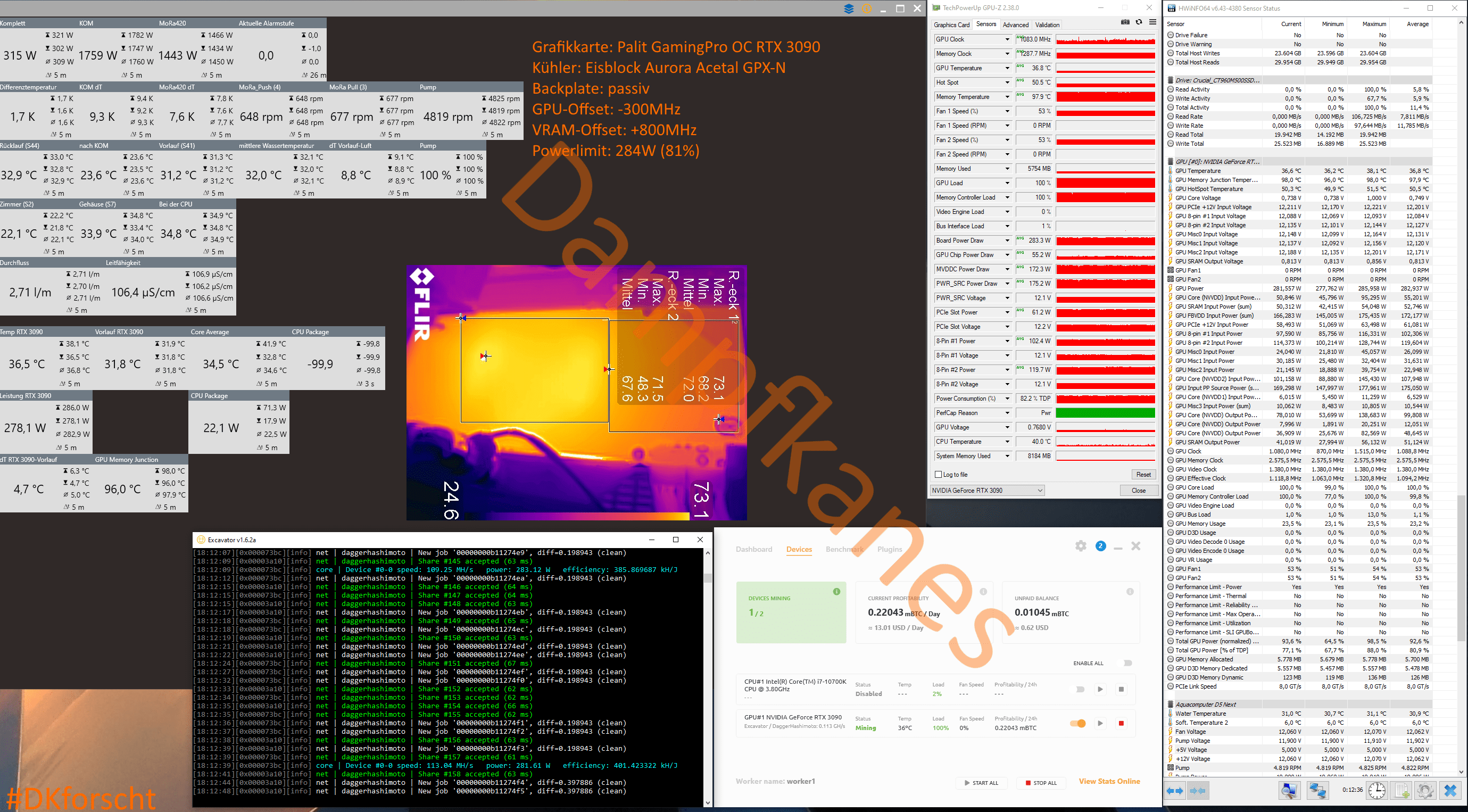
Task: Click info icon on Current Profitability card
Action: coord(983,592)
